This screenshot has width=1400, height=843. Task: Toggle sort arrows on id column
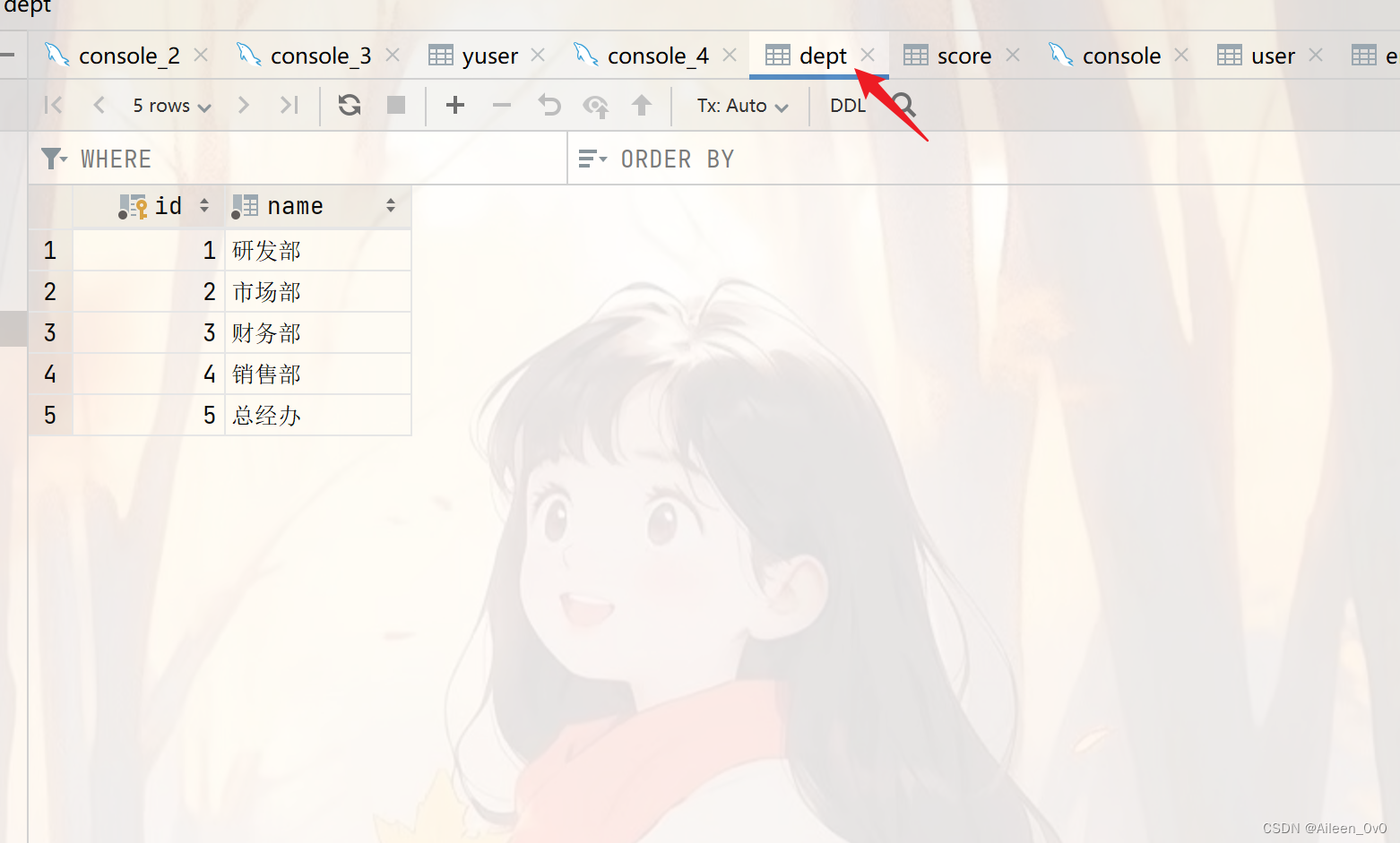(204, 206)
